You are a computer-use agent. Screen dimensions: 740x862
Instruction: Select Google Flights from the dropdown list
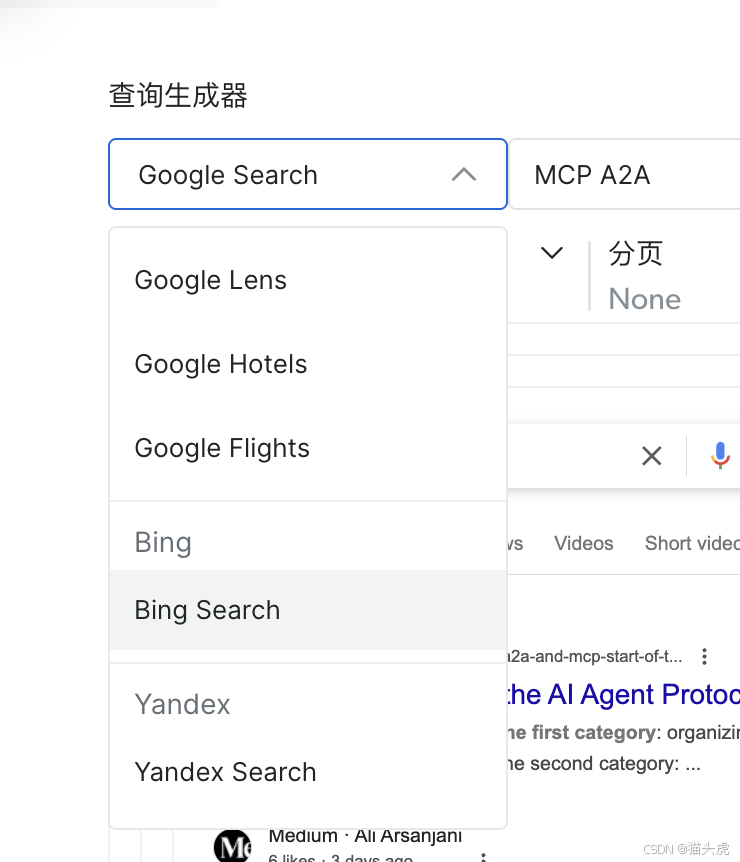coord(220,448)
